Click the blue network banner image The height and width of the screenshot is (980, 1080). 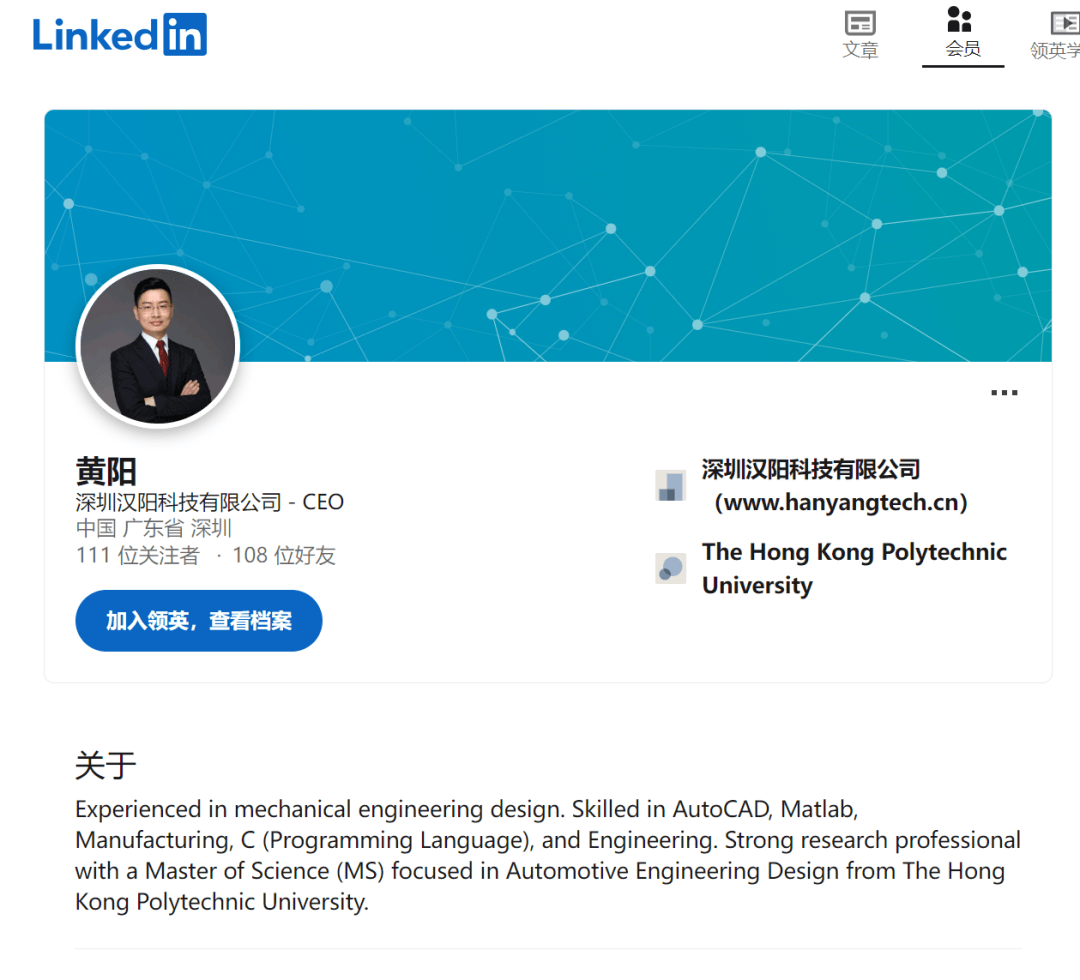pyautogui.click(x=548, y=236)
